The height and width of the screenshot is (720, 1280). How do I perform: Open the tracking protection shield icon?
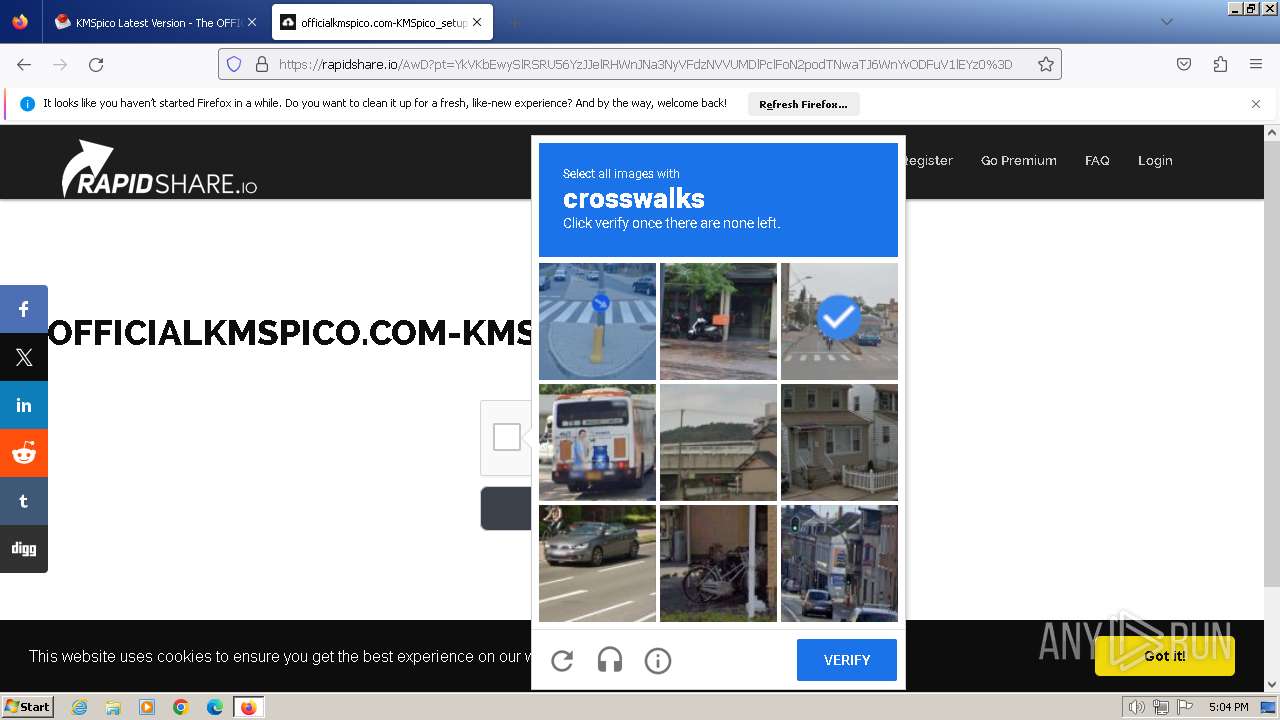coord(234,64)
